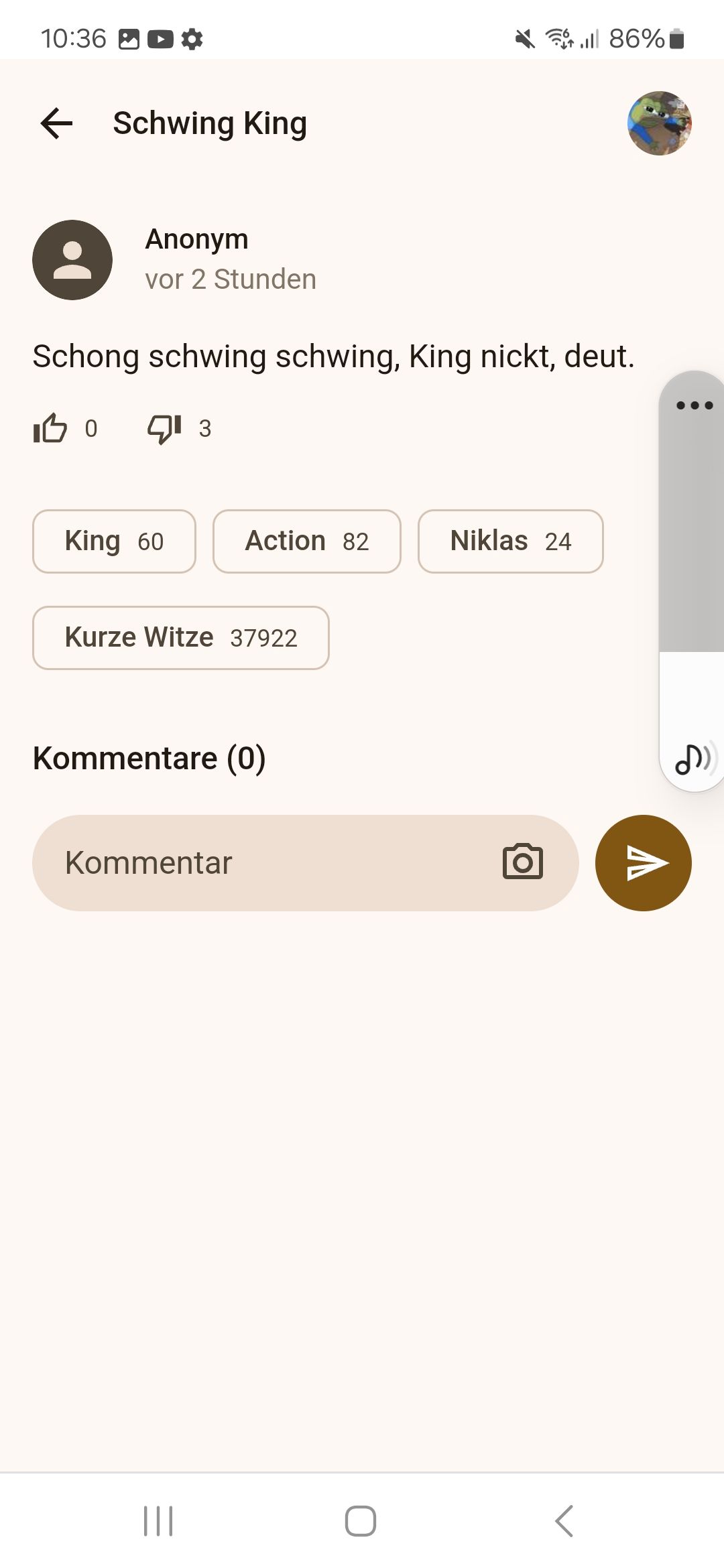
Task: Dislike the joke with thumbs down
Action: click(164, 428)
